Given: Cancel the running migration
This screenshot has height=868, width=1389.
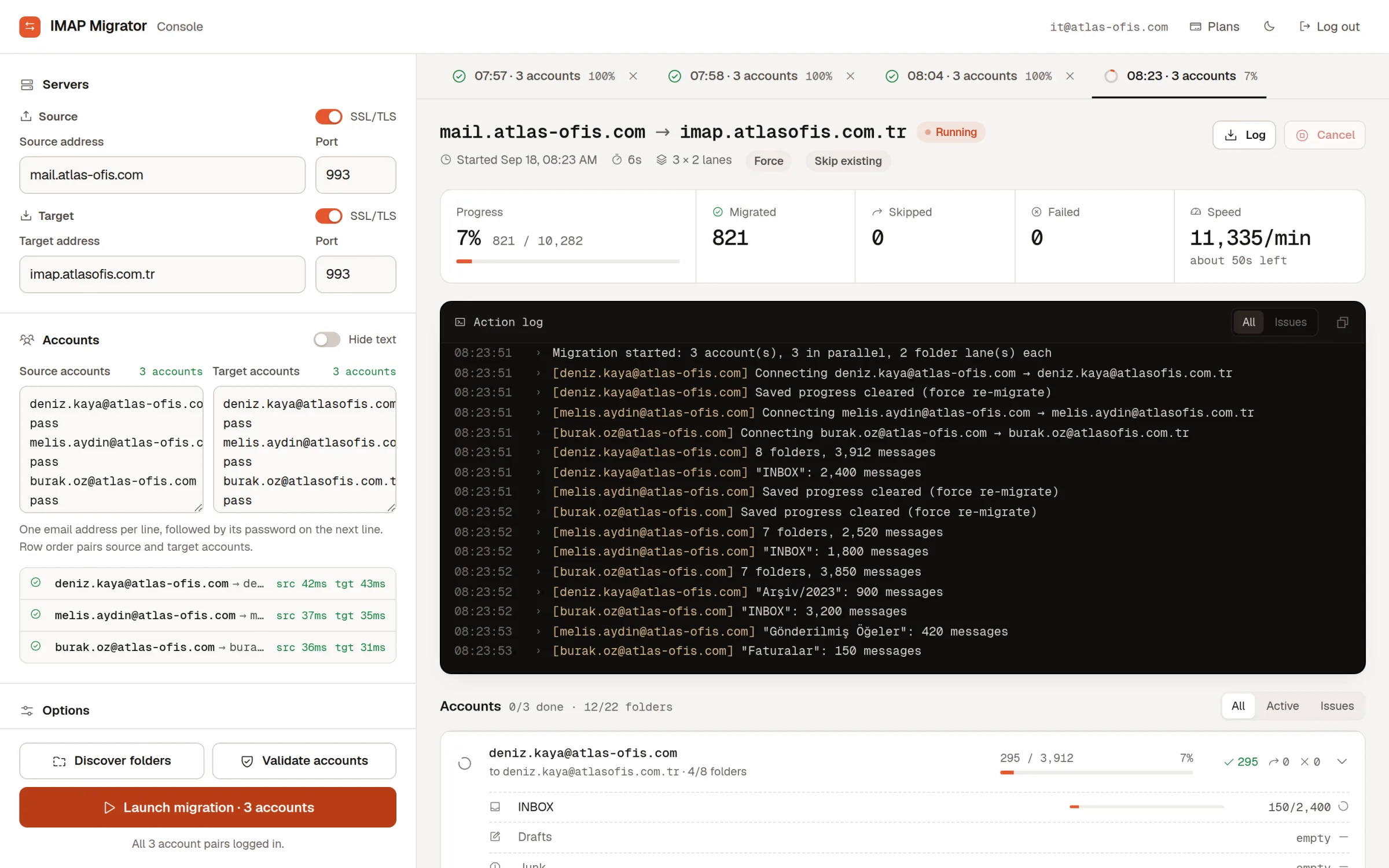Looking at the screenshot, I should click(1325, 135).
